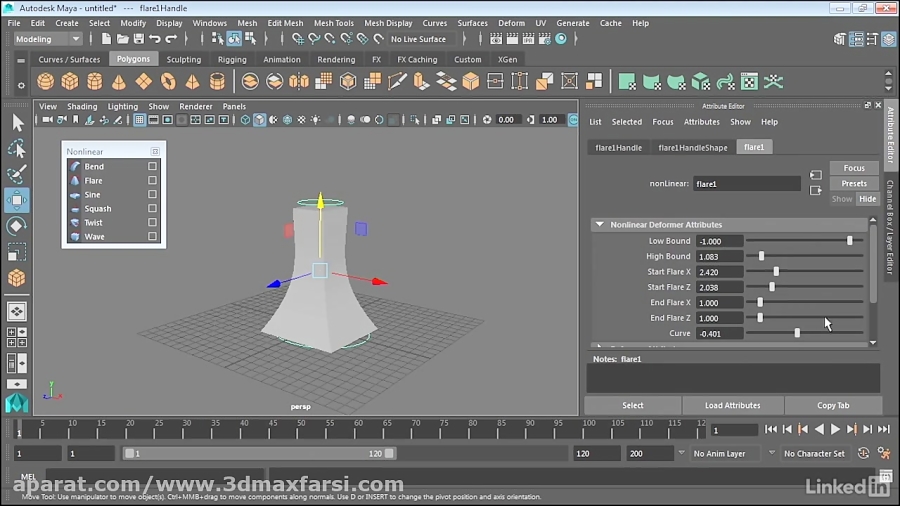Screen dimensions: 900x506
Task: Open the Bend options box
Action: pos(152,166)
